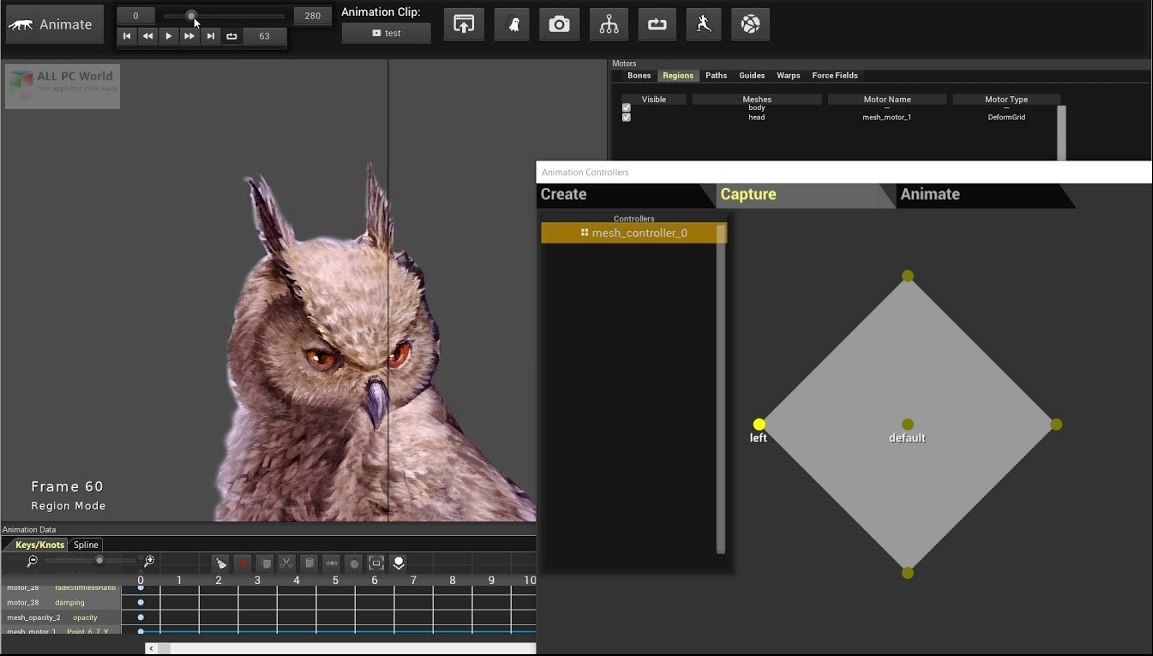
Task: Enable loop mode in the playback controls
Action: click(x=234, y=34)
